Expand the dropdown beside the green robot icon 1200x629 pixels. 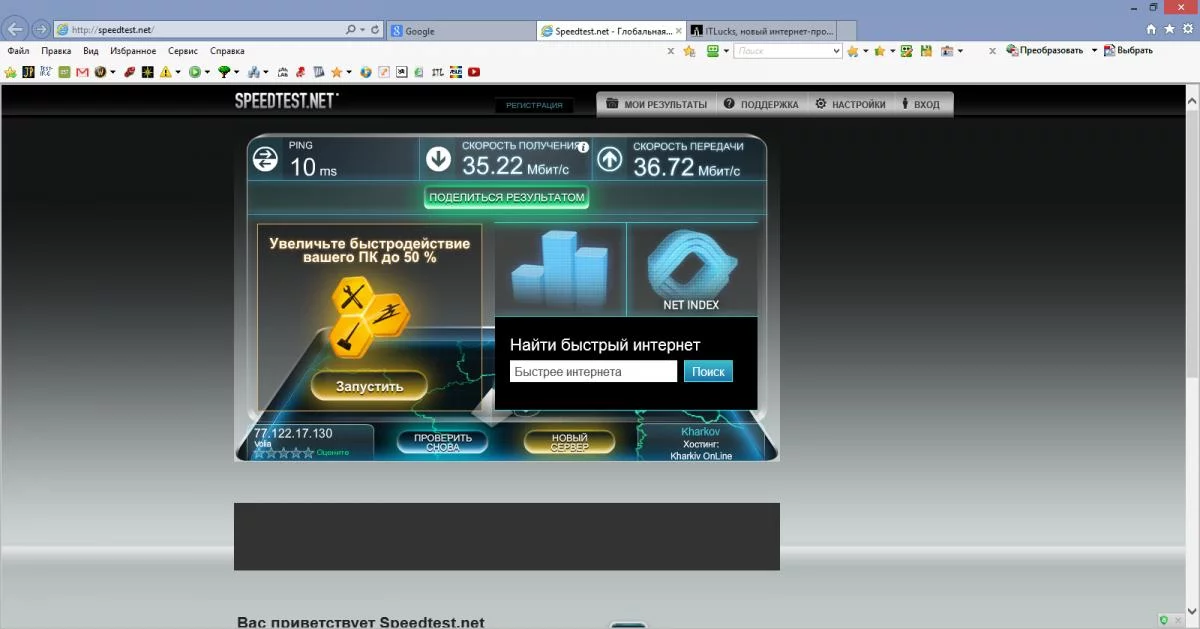tap(727, 50)
